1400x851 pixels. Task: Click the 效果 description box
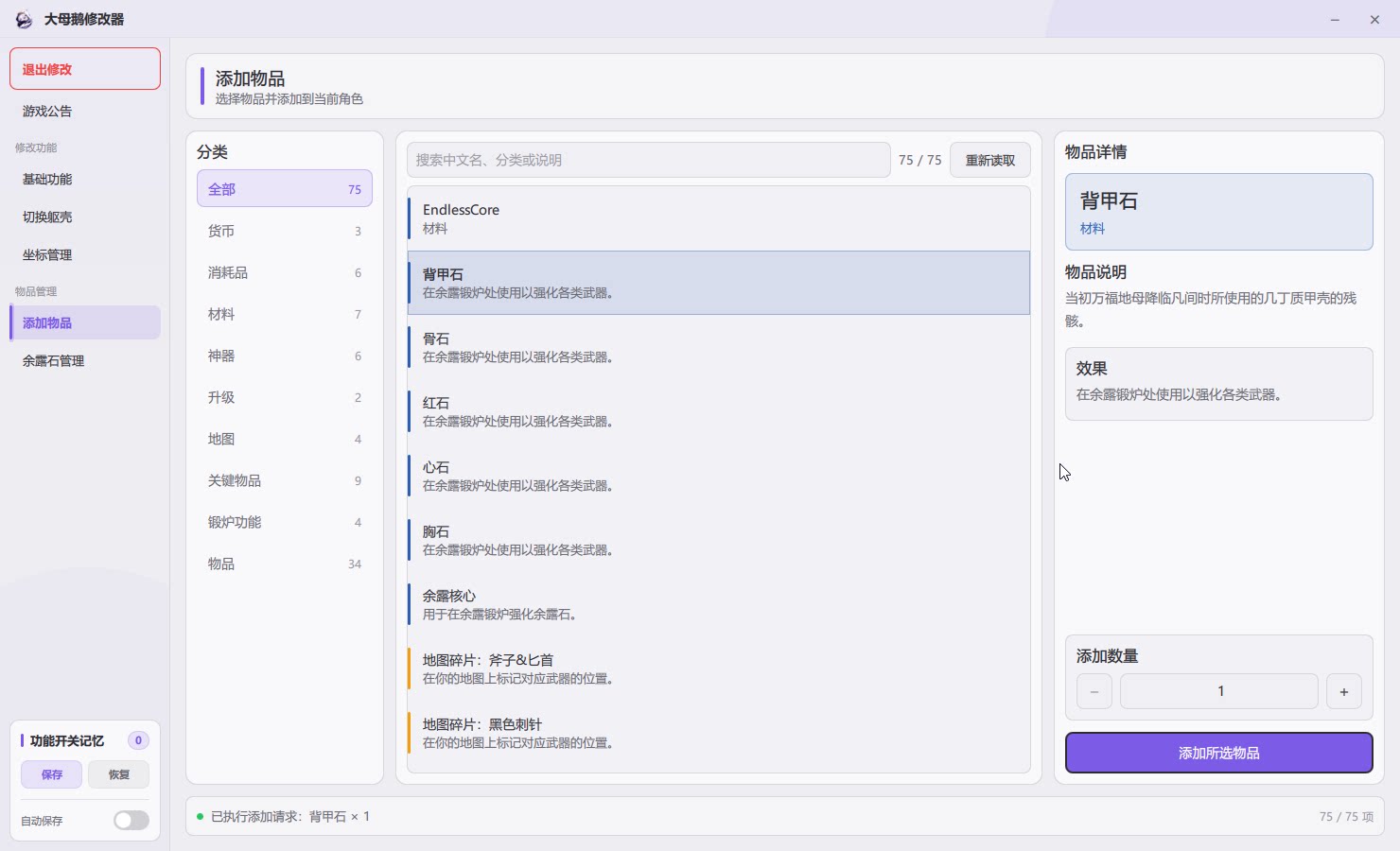pyautogui.click(x=1219, y=384)
